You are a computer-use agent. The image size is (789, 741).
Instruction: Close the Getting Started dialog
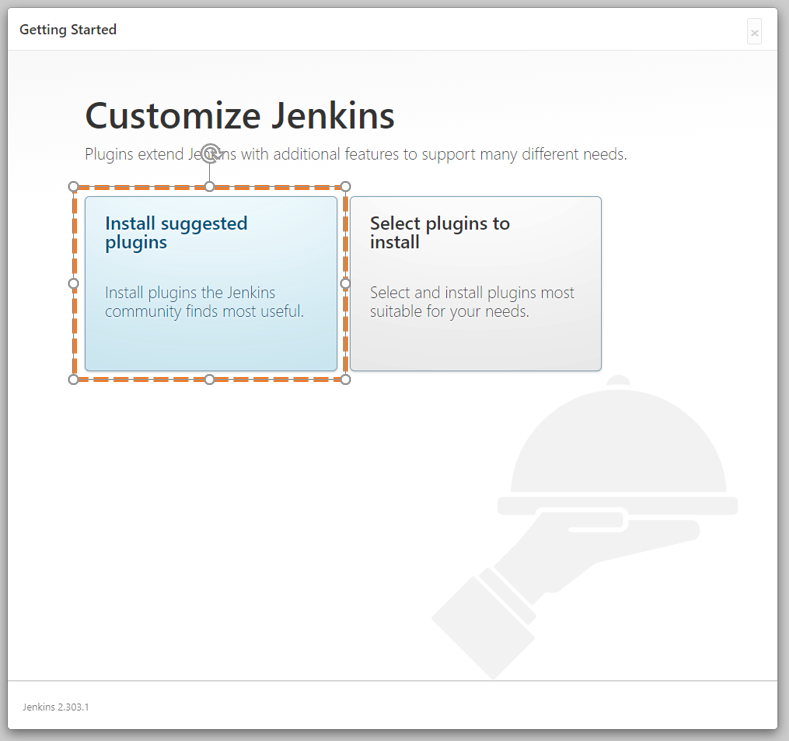pyautogui.click(x=754, y=32)
